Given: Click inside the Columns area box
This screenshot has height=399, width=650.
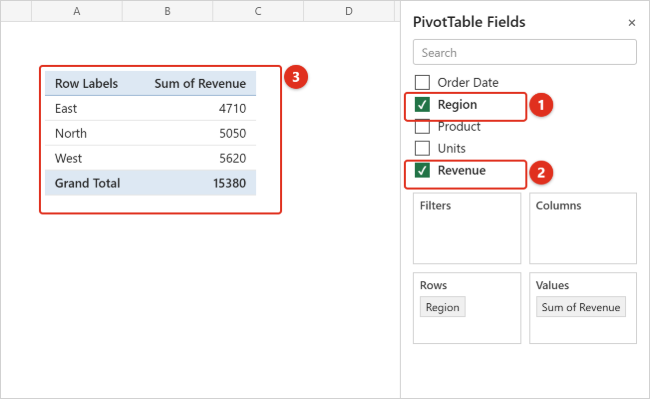Looking at the screenshot, I should [x=583, y=228].
